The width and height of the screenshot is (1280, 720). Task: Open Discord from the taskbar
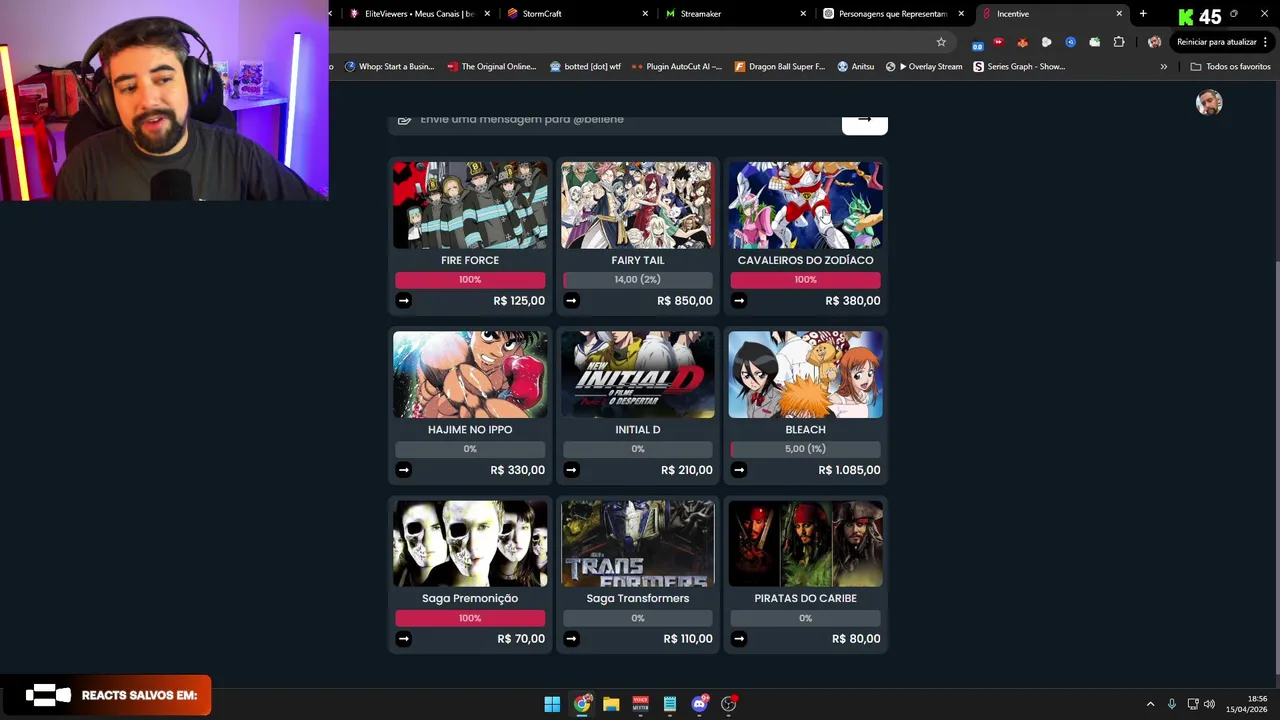tap(699, 704)
